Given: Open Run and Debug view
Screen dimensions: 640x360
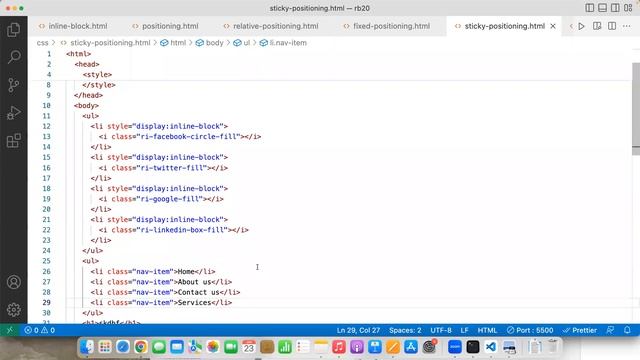Looking at the screenshot, I should pyautogui.click(x=13, y=113).
